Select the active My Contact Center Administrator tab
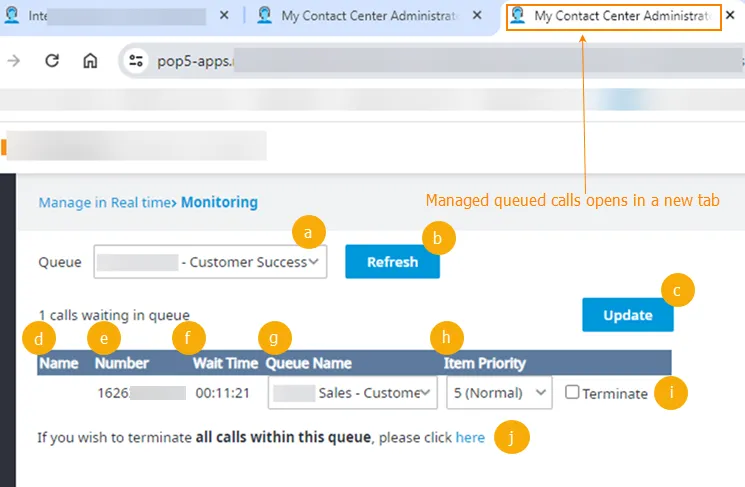Screen dimensions: 745x487 click(613, 17)
